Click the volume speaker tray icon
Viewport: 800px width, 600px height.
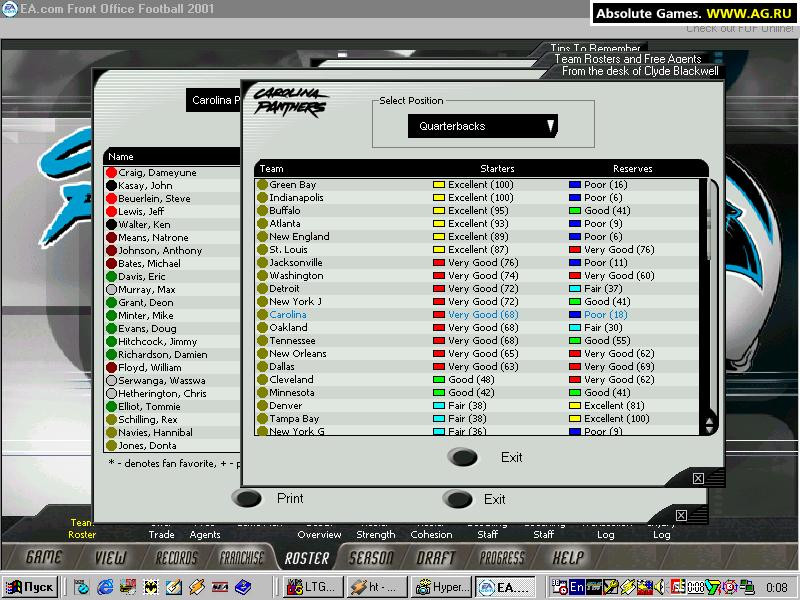pyautogui.click(x=660, y=587)
